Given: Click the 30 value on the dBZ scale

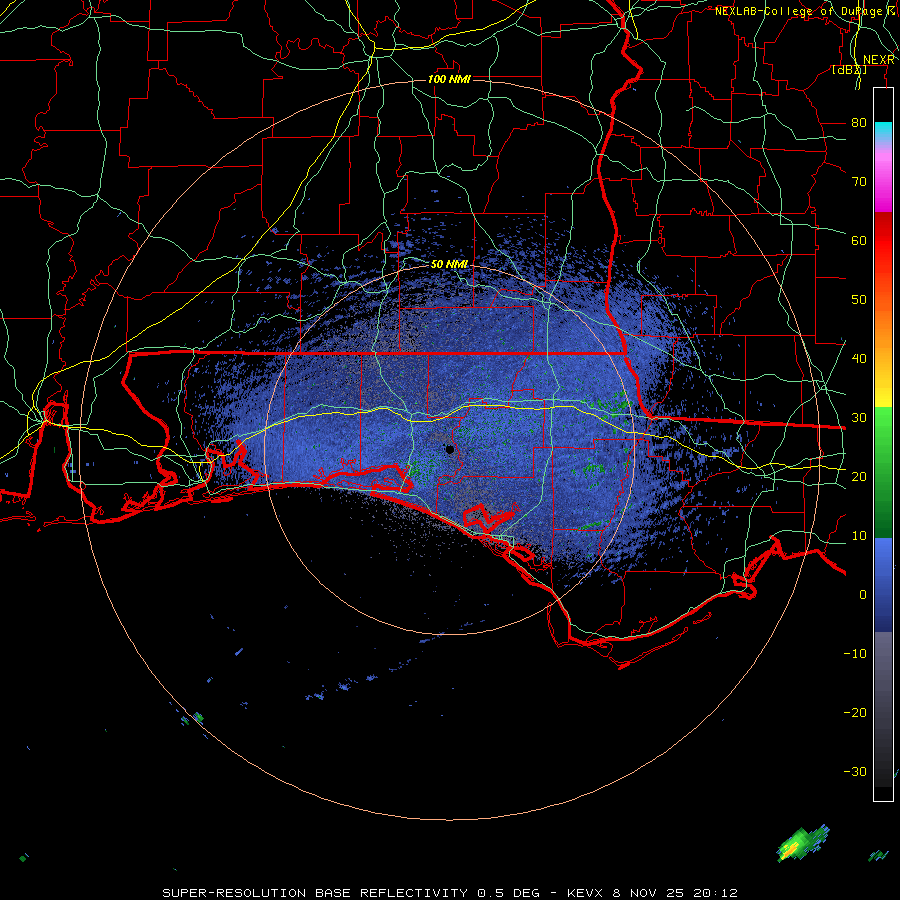Looking at the screenshot, I should point(859,417).
